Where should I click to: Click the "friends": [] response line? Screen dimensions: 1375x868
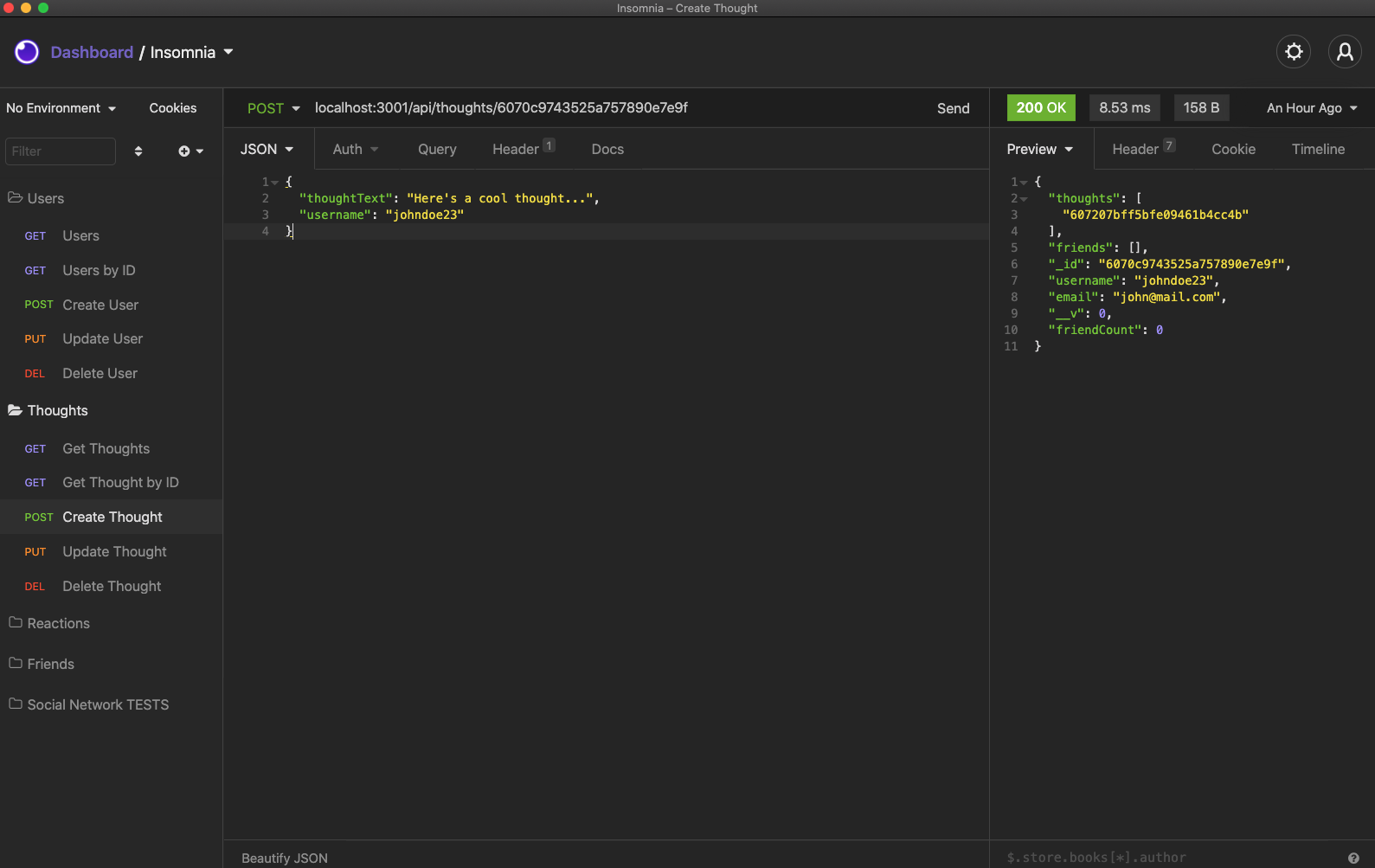coord(1097,248)
